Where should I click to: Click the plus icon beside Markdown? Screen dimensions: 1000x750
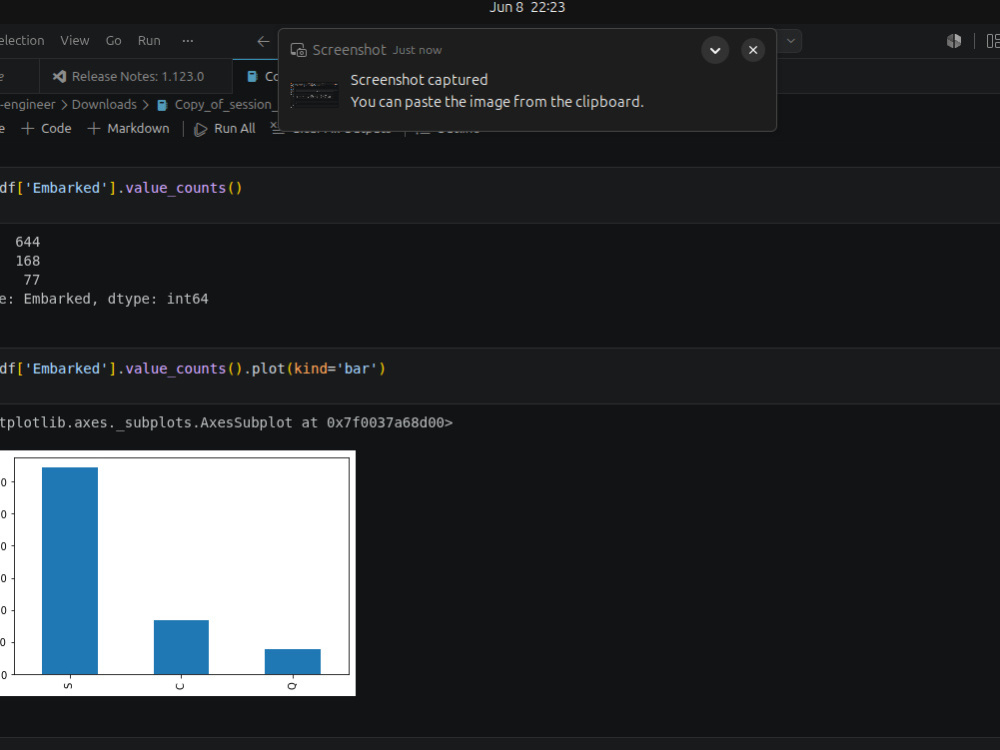(x=94, y=129)
